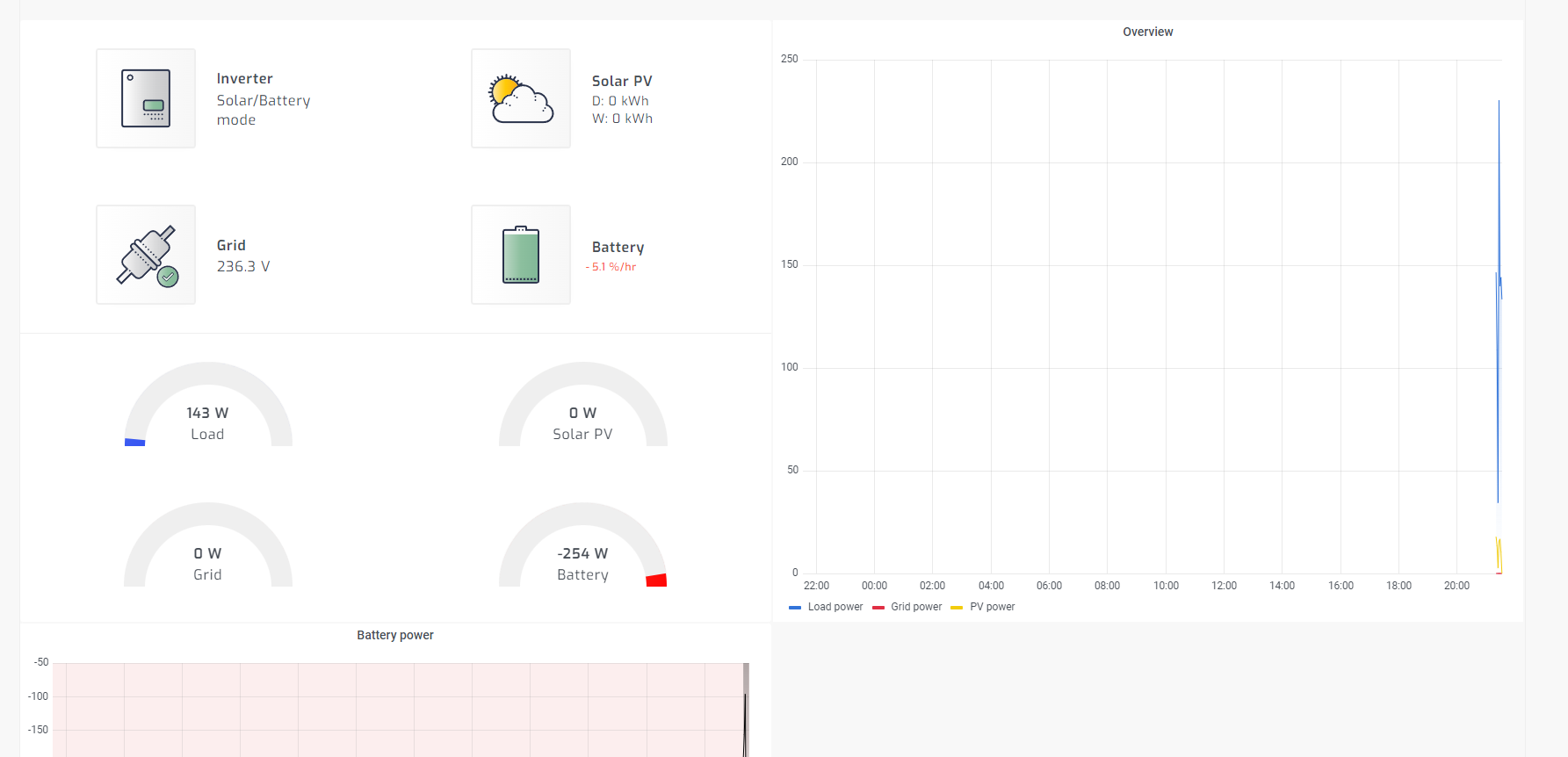Click the Solar PV sun-cloud icon

click(521, 98)
